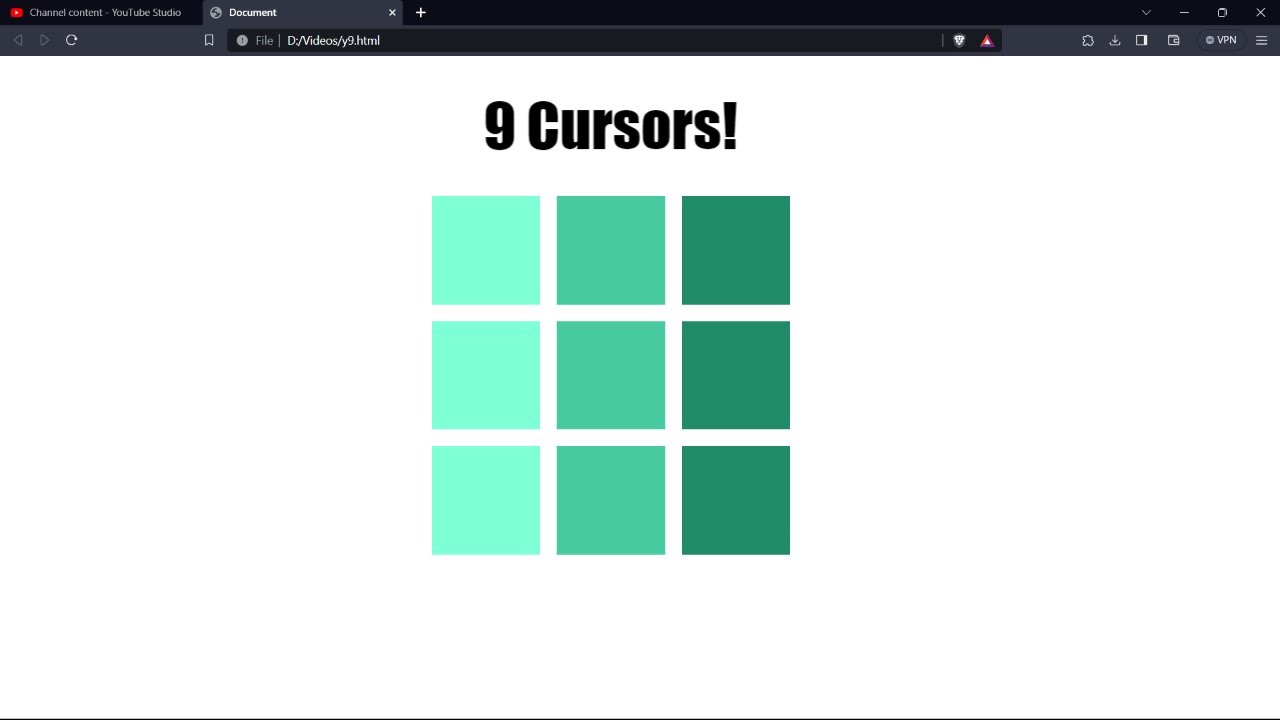Open Brave Shields lion icon
The image size is (1280, 720).
click(x=959, y=40)
